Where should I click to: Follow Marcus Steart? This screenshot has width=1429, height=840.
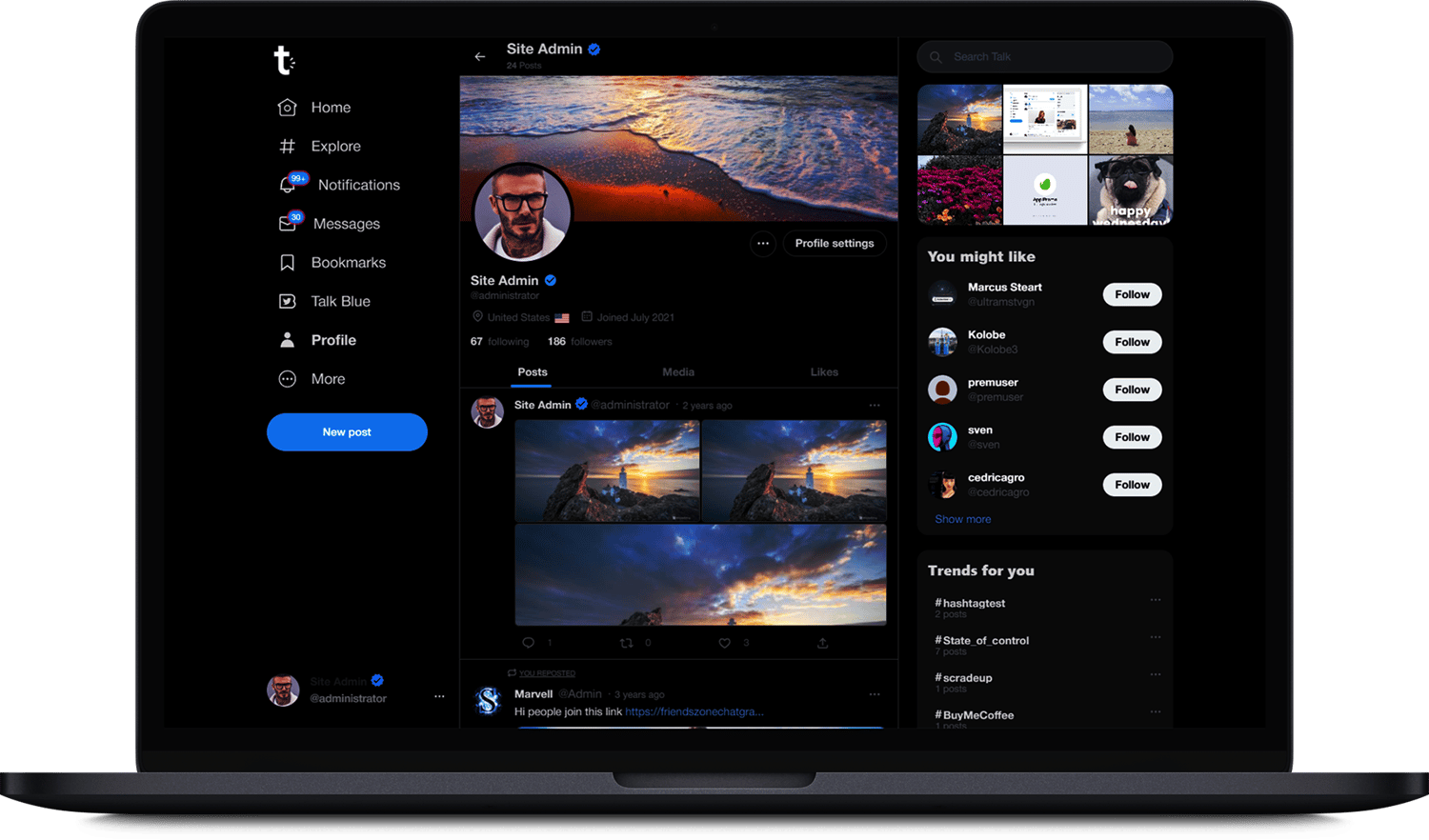pos(1133,294)
